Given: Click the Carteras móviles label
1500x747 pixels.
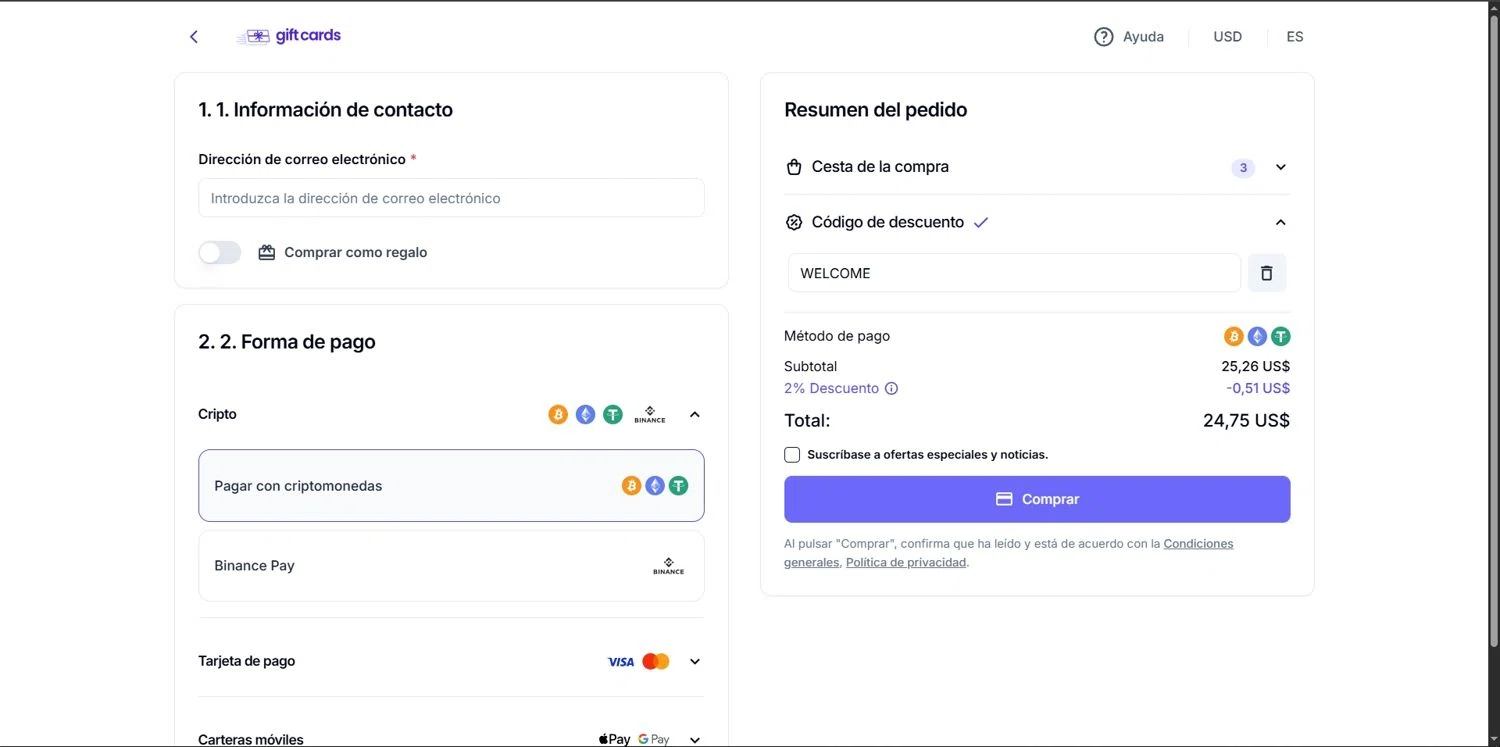Looking at the screenshot, I should pyautogui.click(x=251, y=740).
